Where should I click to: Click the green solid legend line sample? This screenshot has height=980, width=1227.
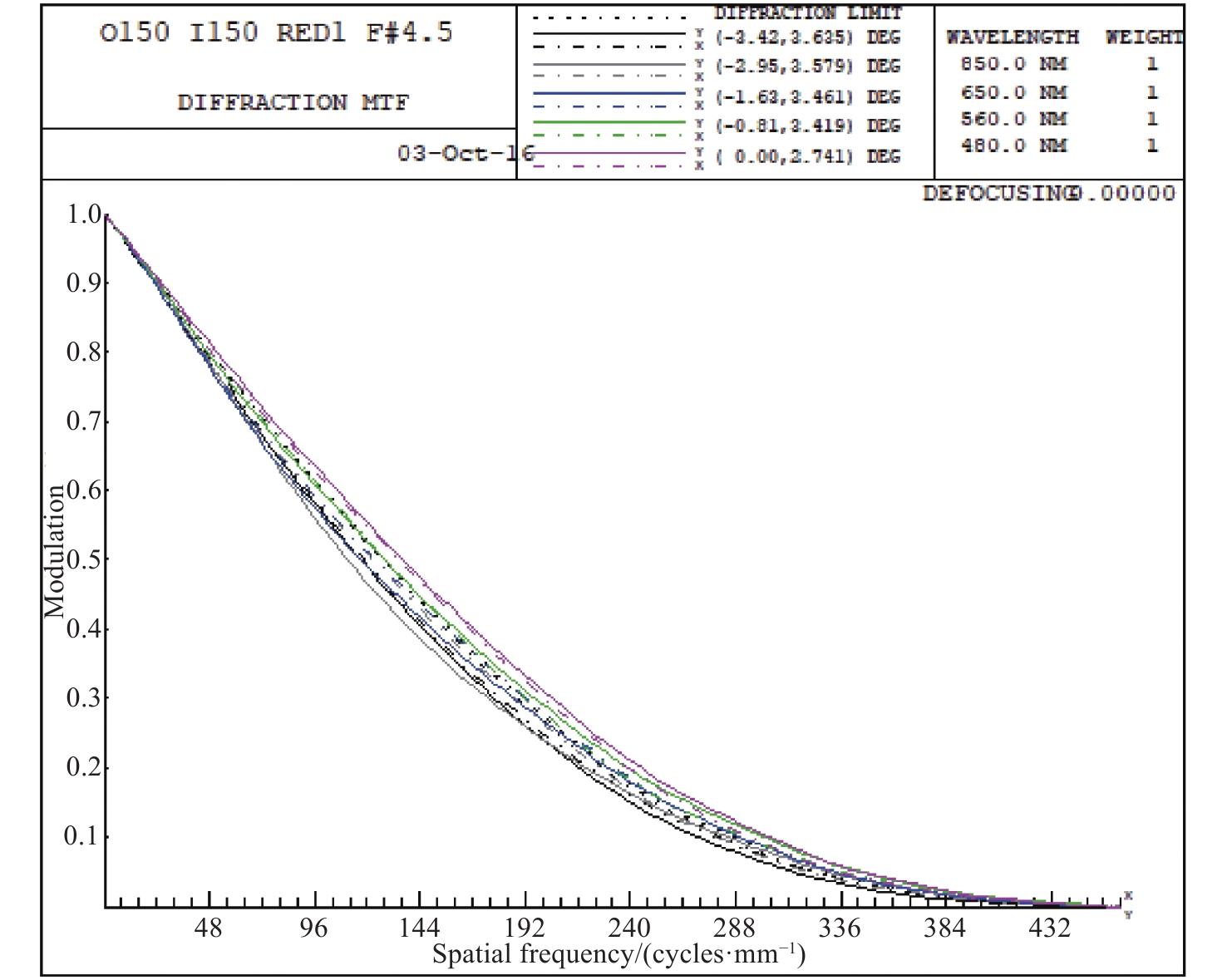click(609, 122)
